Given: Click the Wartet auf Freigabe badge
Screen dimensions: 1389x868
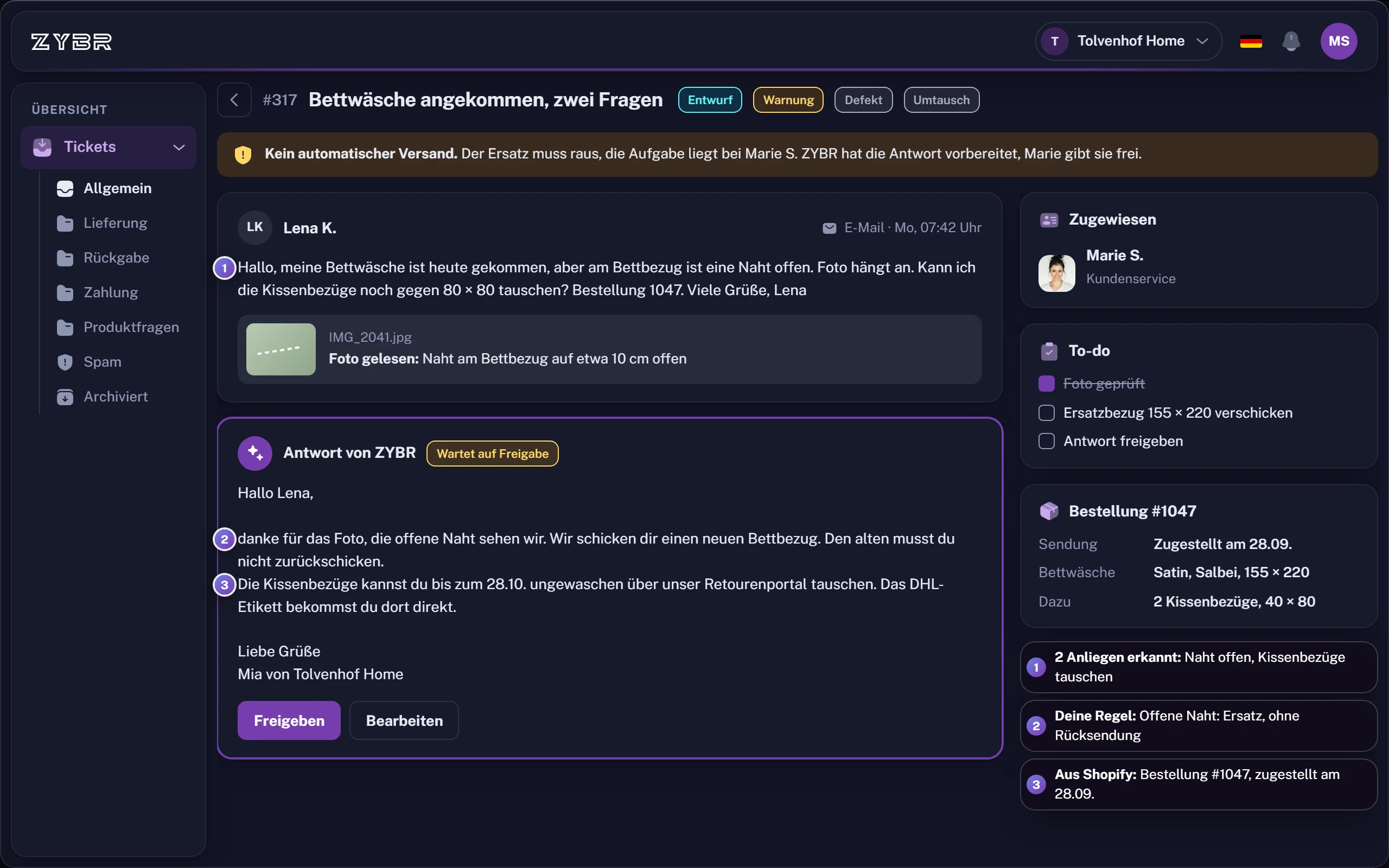Looking at the screenshot, I should (493, 454).
